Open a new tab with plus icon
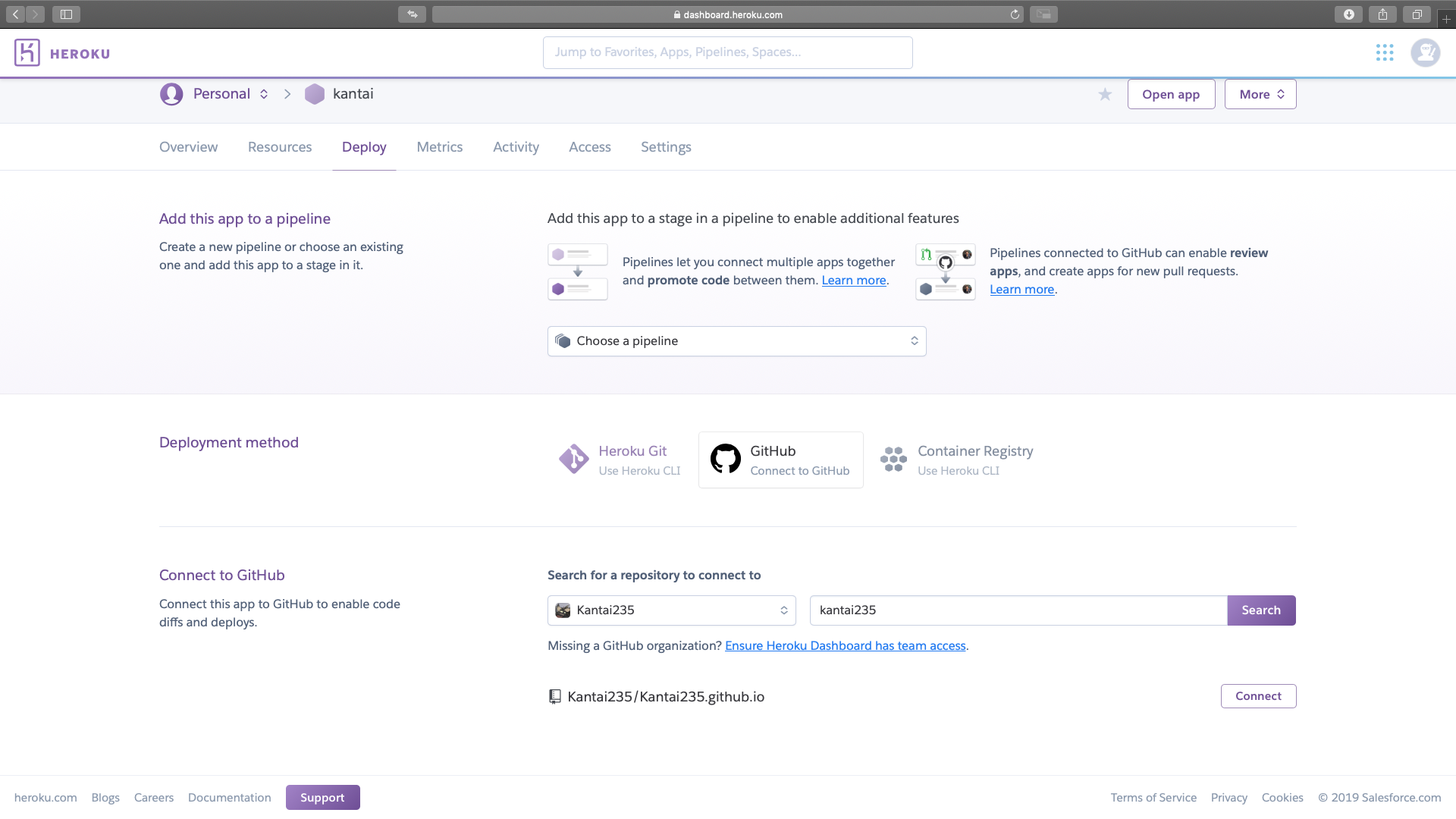Screen dimensions: 1456x819 click(x=1446, y=19)
